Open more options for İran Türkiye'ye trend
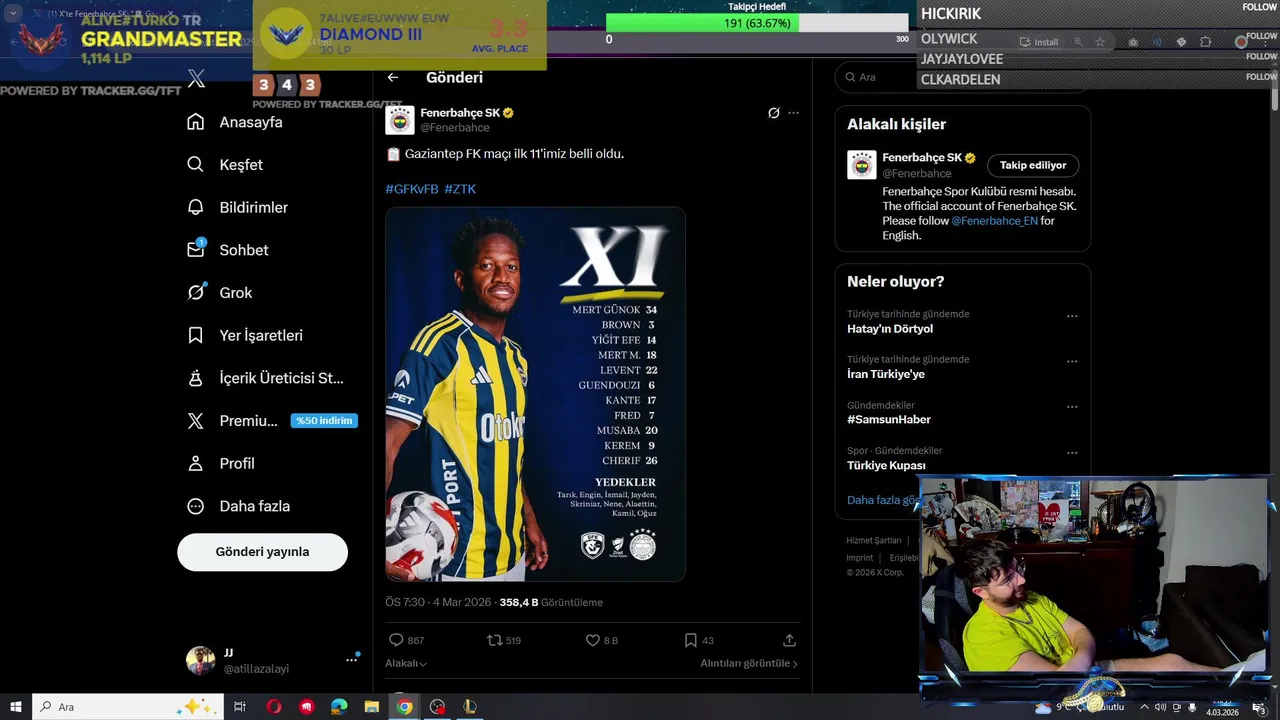This screenshot has width=1280, height=720. coord(1072,361)
